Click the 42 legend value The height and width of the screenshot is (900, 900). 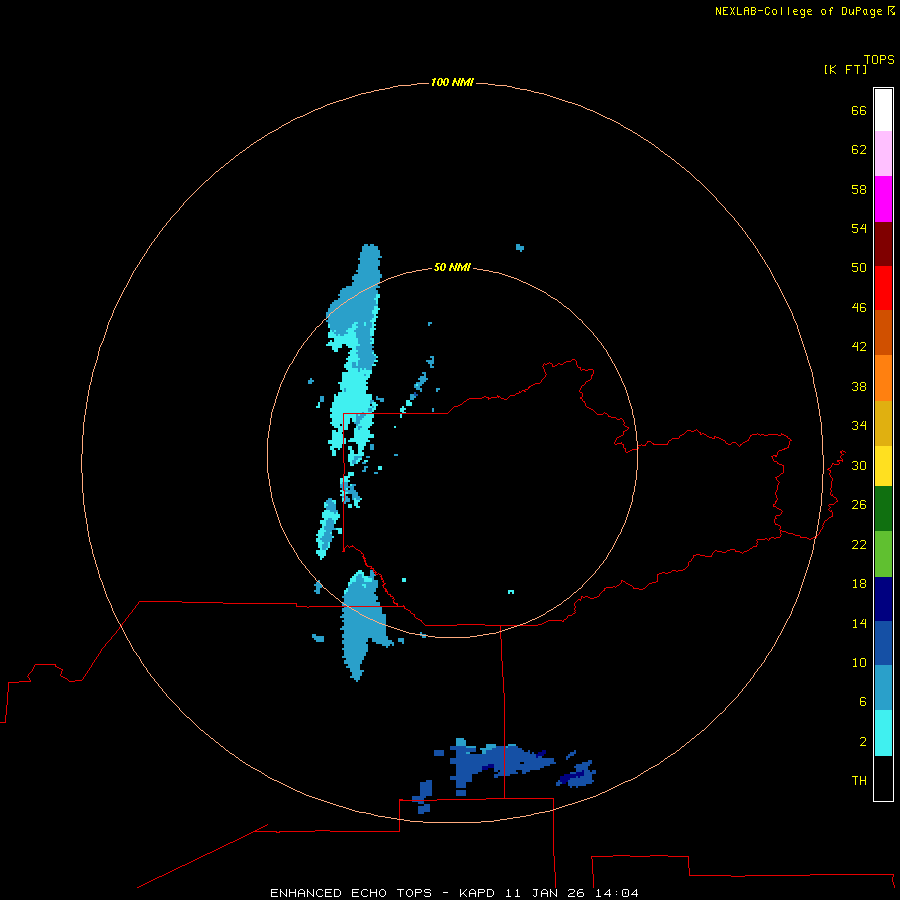[x=859, y=346]
